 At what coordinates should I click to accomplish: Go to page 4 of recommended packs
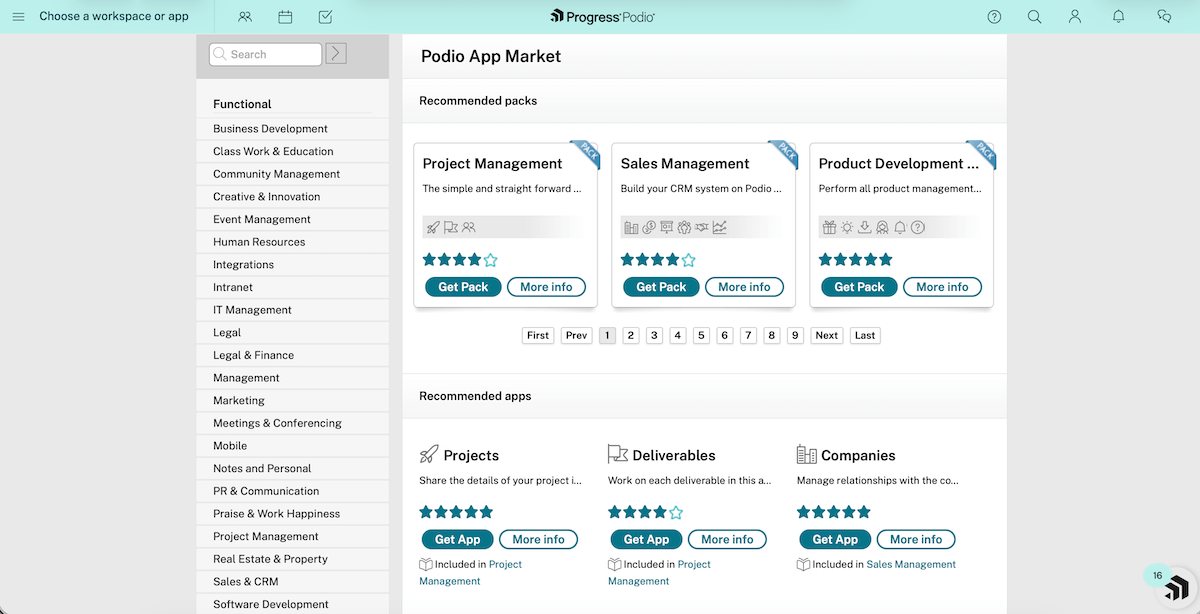[677, 335]
